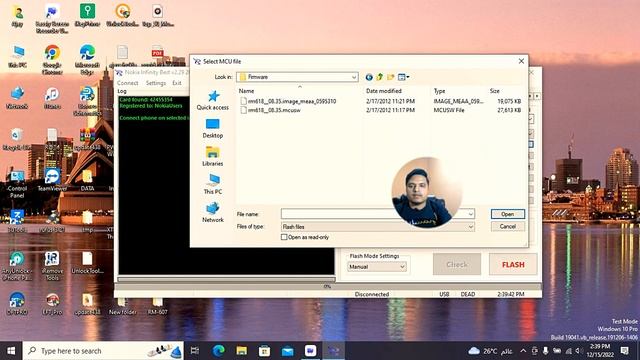Click the Check button
Screen dimensions: 640x360
pyautogui.click(x=457, y=264)
